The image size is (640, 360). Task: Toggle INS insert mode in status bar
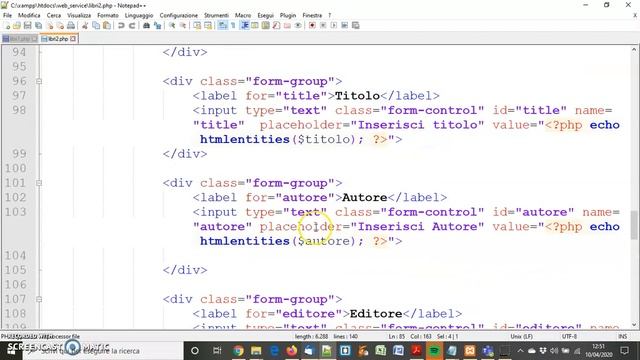[x=622, y=336]
